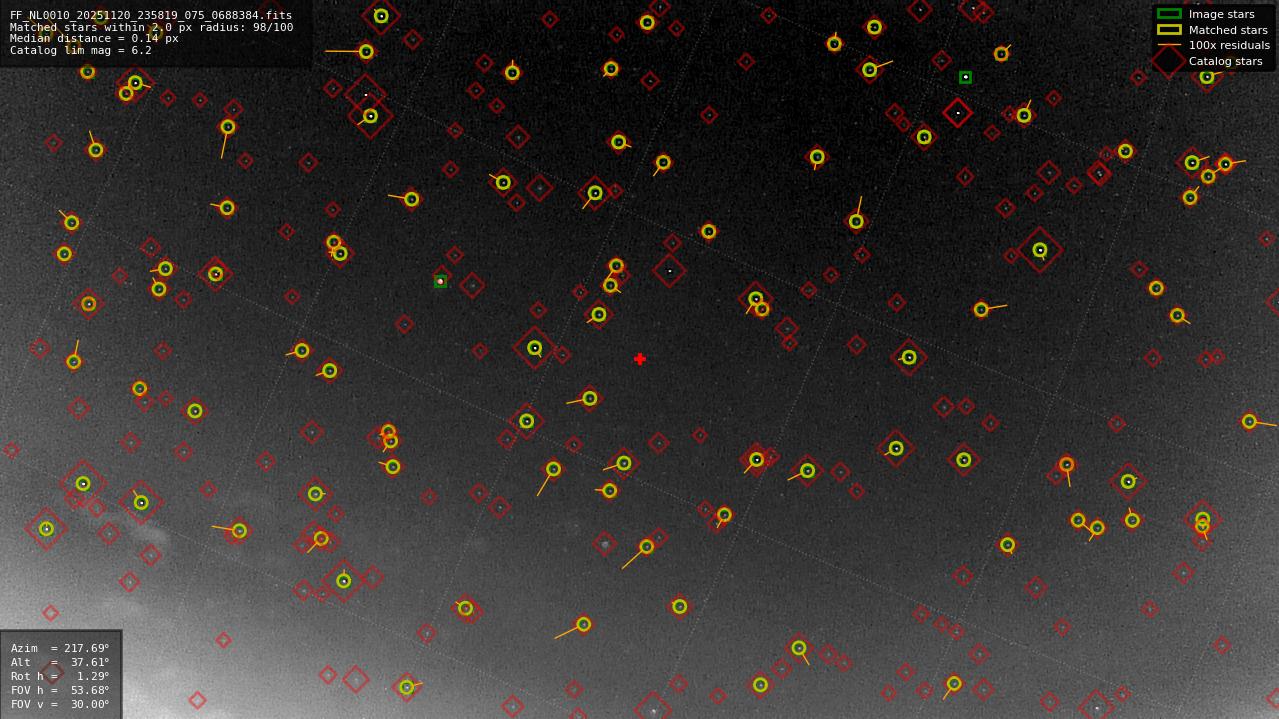
Task: Click the 'FOV h = 53.68°' readout
Action: click(60, 690)
